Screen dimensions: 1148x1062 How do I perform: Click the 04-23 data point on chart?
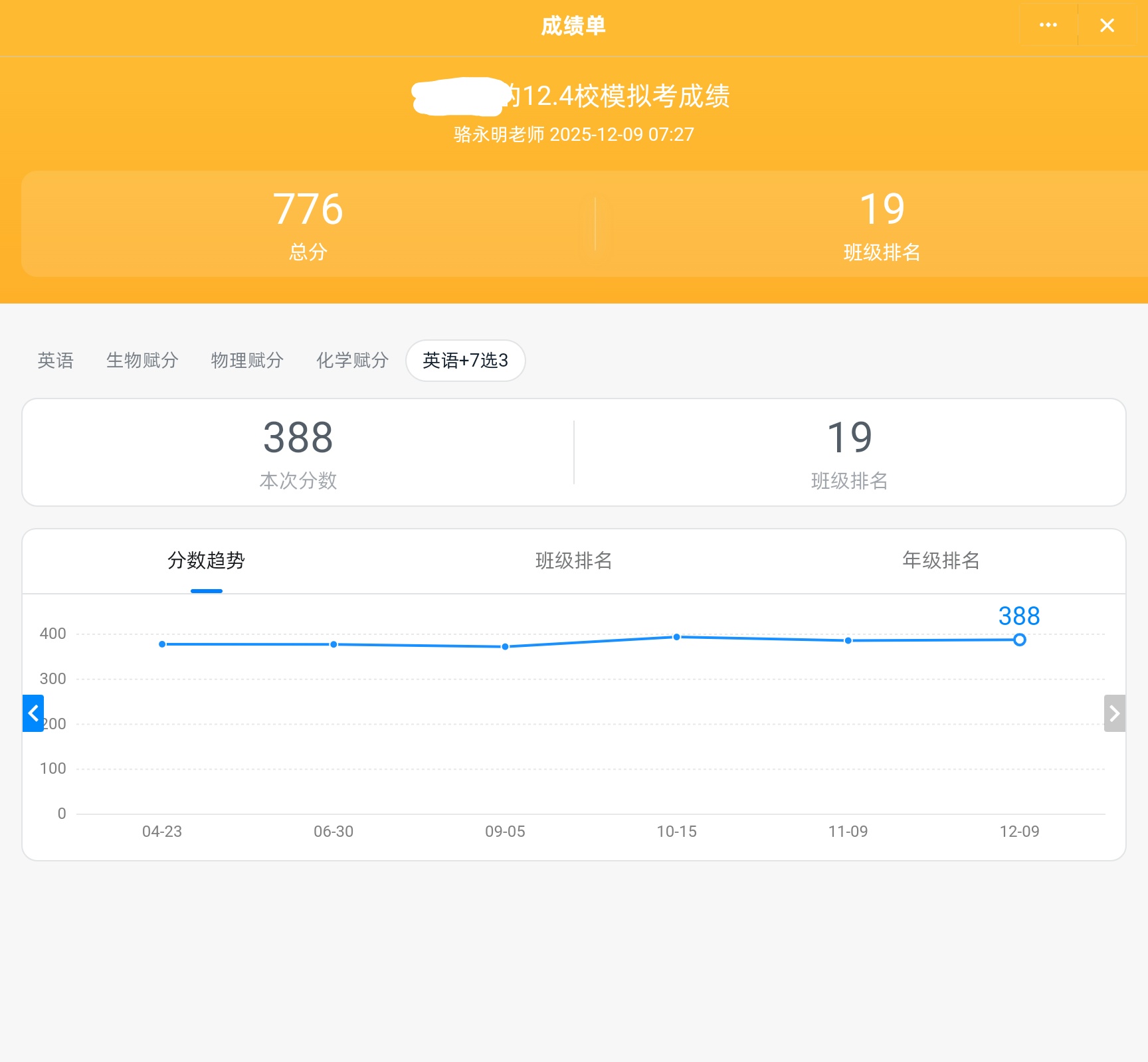[x=162, y=644]
